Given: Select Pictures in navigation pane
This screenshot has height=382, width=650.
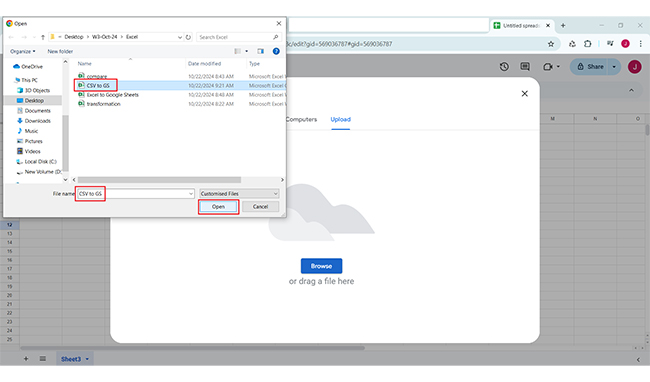Looking at the screenshot, I should (30, 141).
